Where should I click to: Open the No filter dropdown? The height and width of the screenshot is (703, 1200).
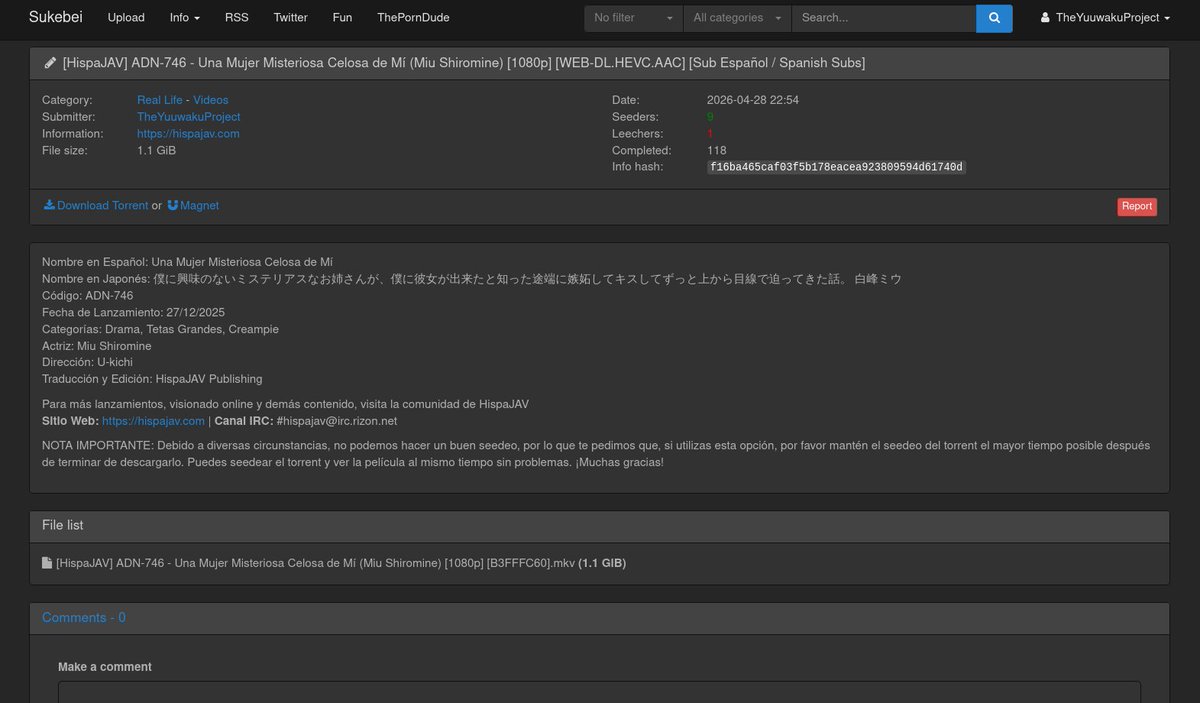click(x=634, y=18)
